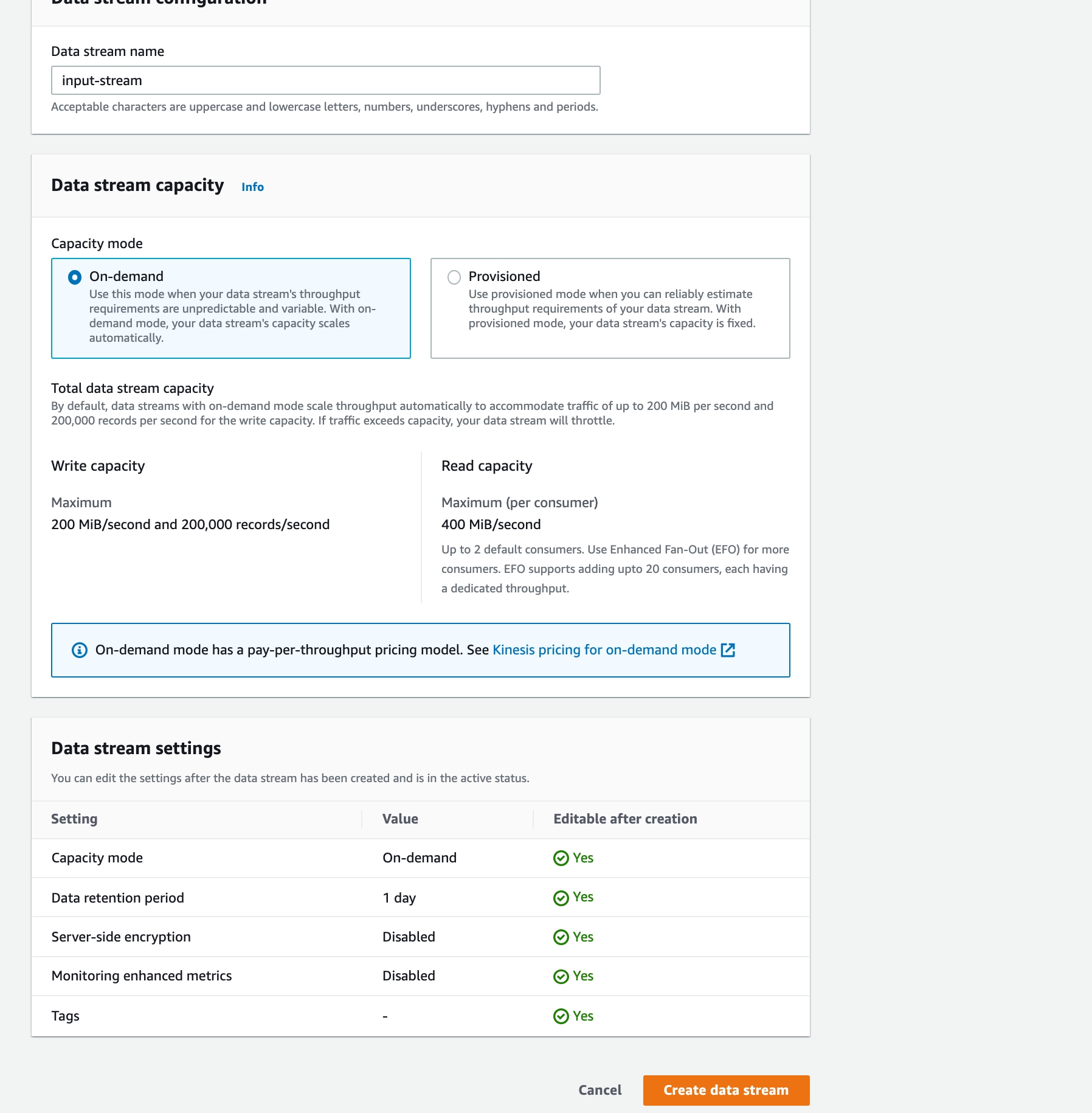Click the green checkmark for Data retention period
This screenshot has height=1113, width=1092.
(x=561, y=898)
